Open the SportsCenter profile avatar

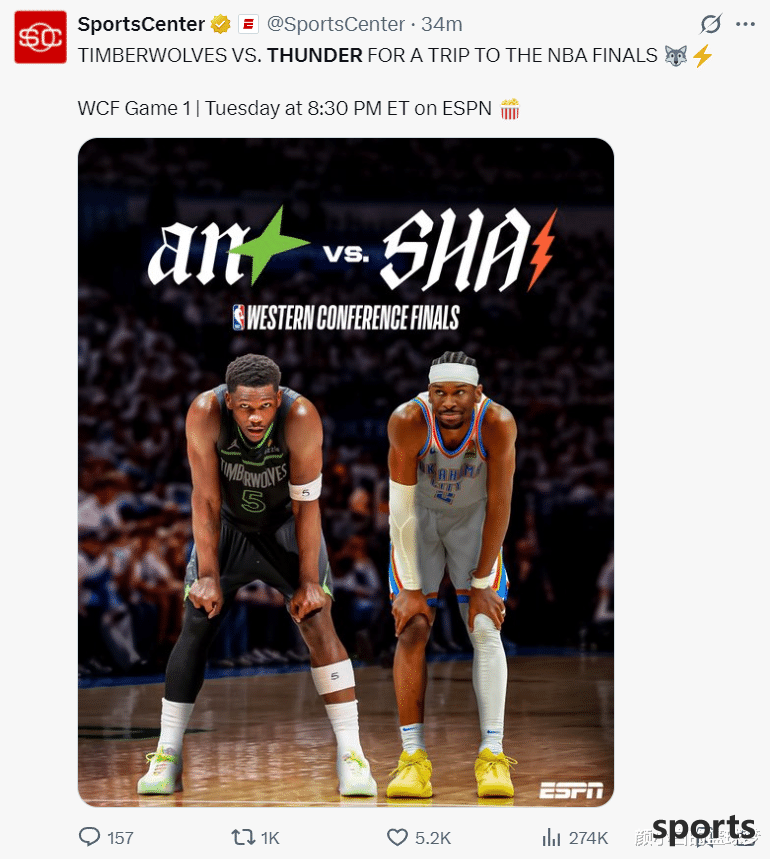coord(40,37)
